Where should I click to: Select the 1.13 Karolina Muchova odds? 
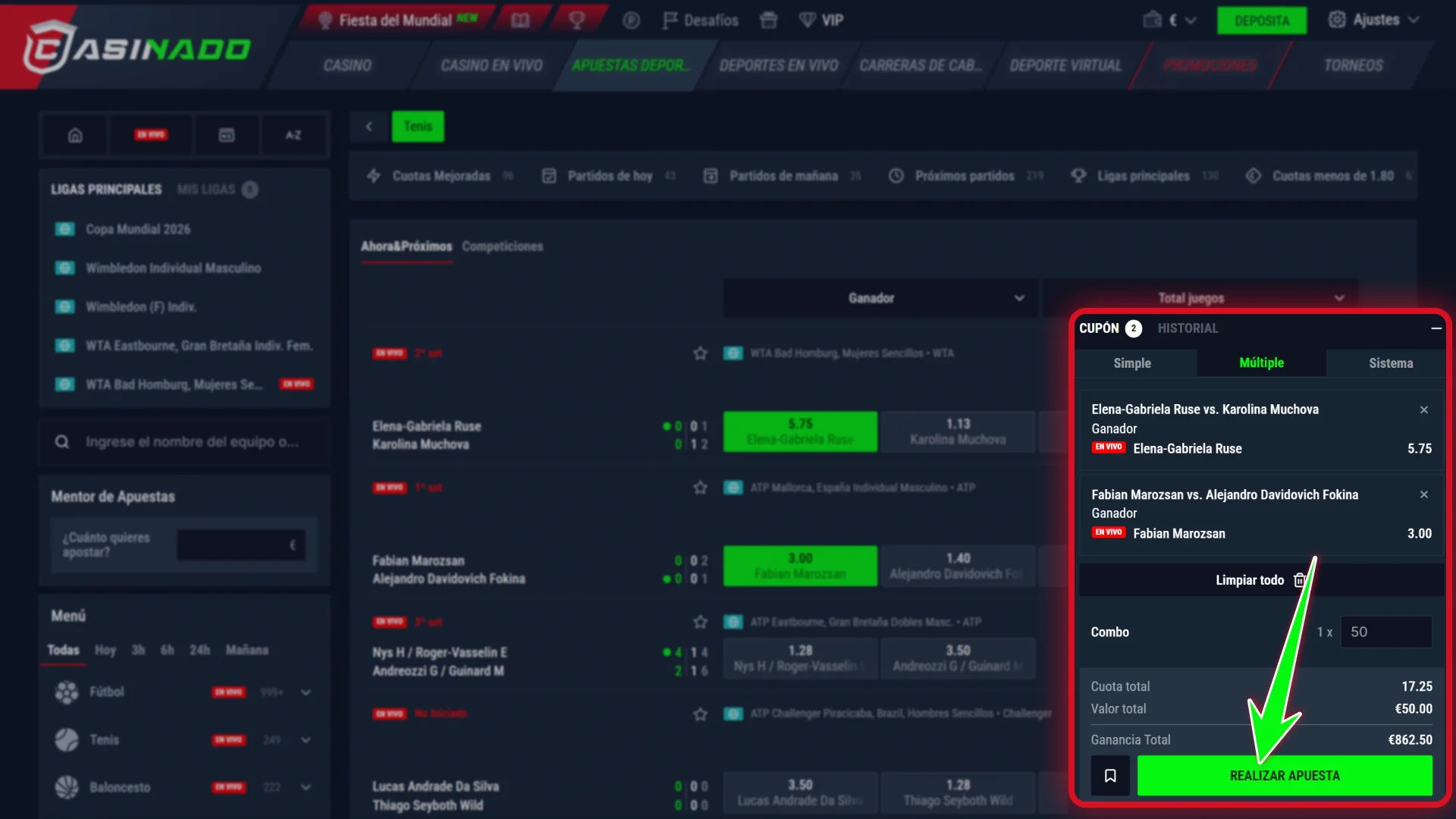coord(958,431)
